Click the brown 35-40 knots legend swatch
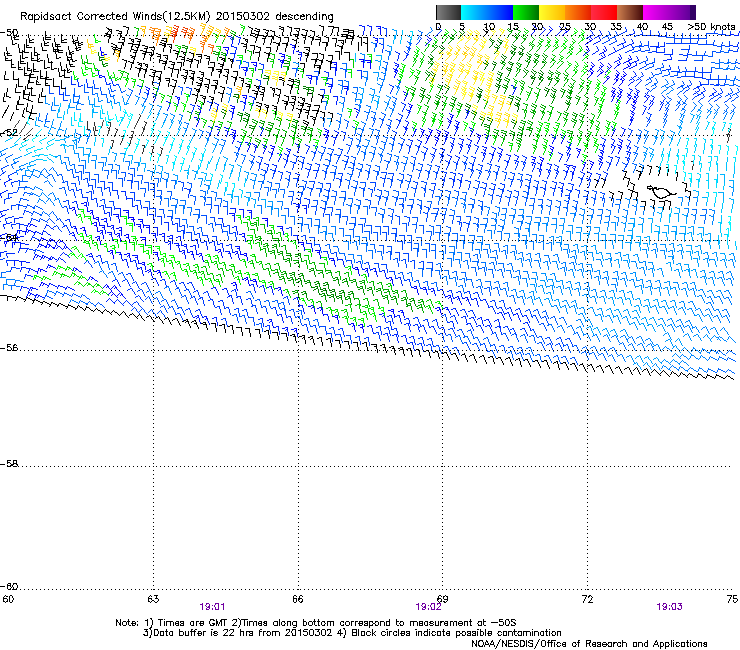740x650 pixels. (630, 12)
